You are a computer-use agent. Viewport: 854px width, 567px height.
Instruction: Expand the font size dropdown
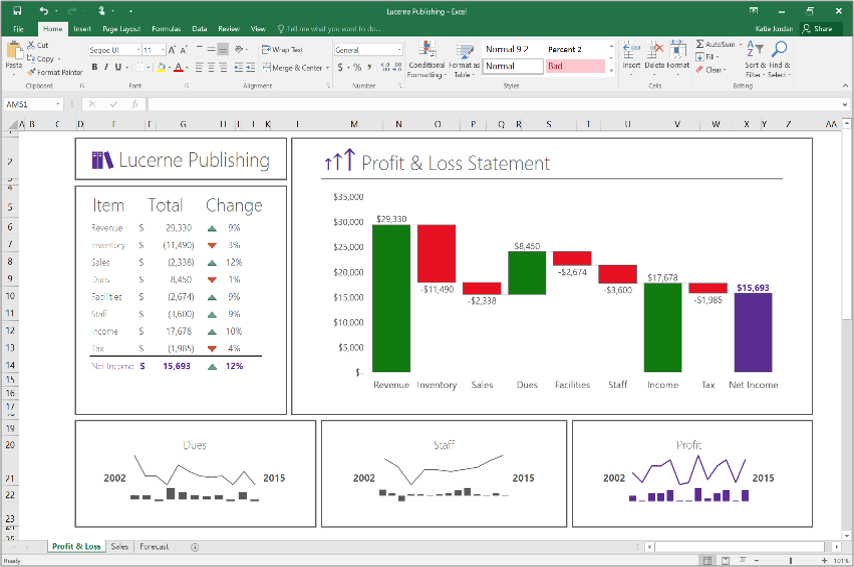[162, 49]
